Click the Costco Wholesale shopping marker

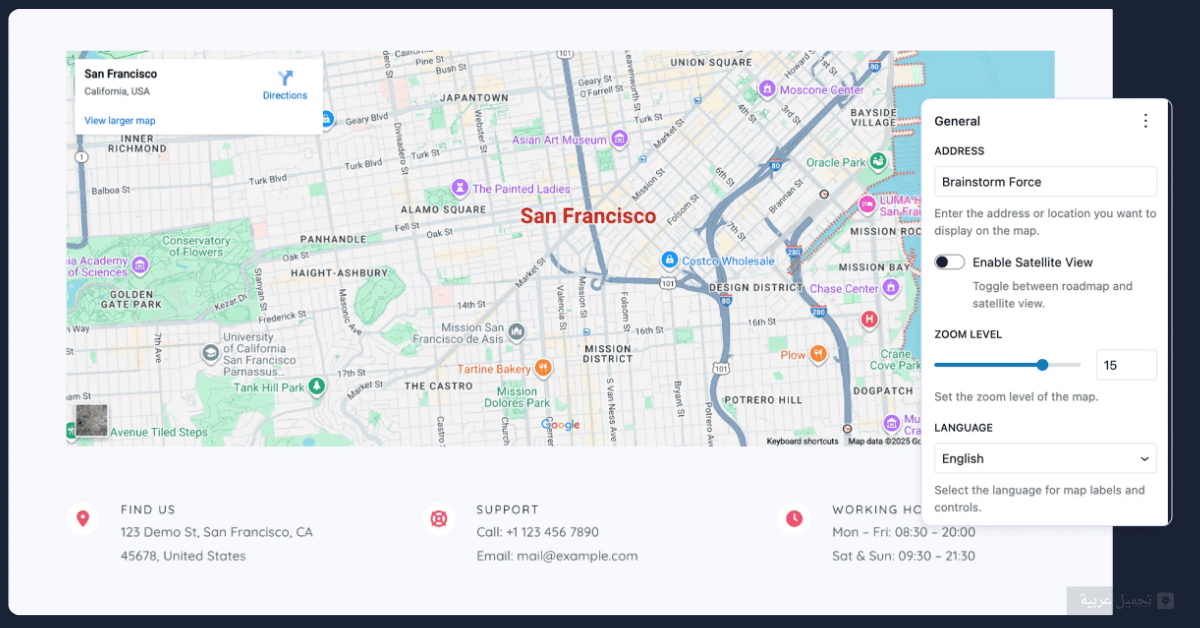tap(670, 260)
